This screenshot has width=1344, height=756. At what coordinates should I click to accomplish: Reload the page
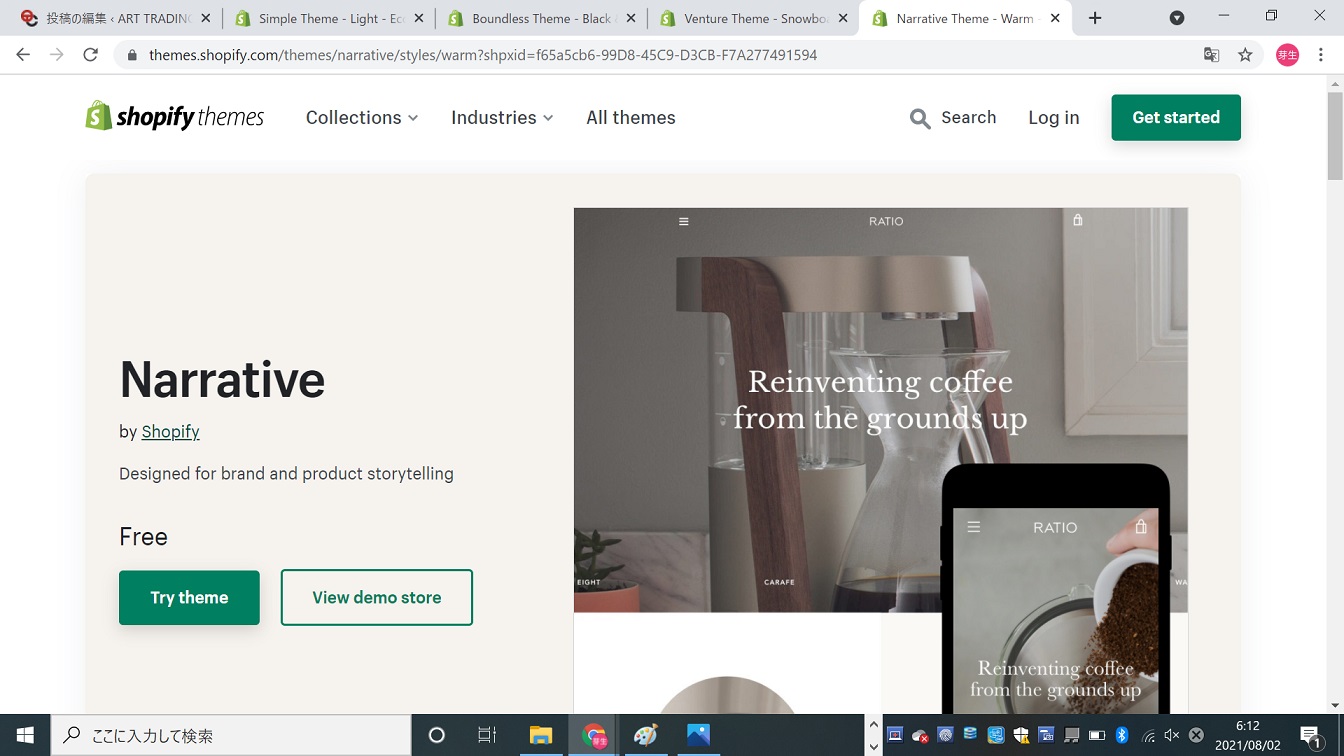point(90,55)
